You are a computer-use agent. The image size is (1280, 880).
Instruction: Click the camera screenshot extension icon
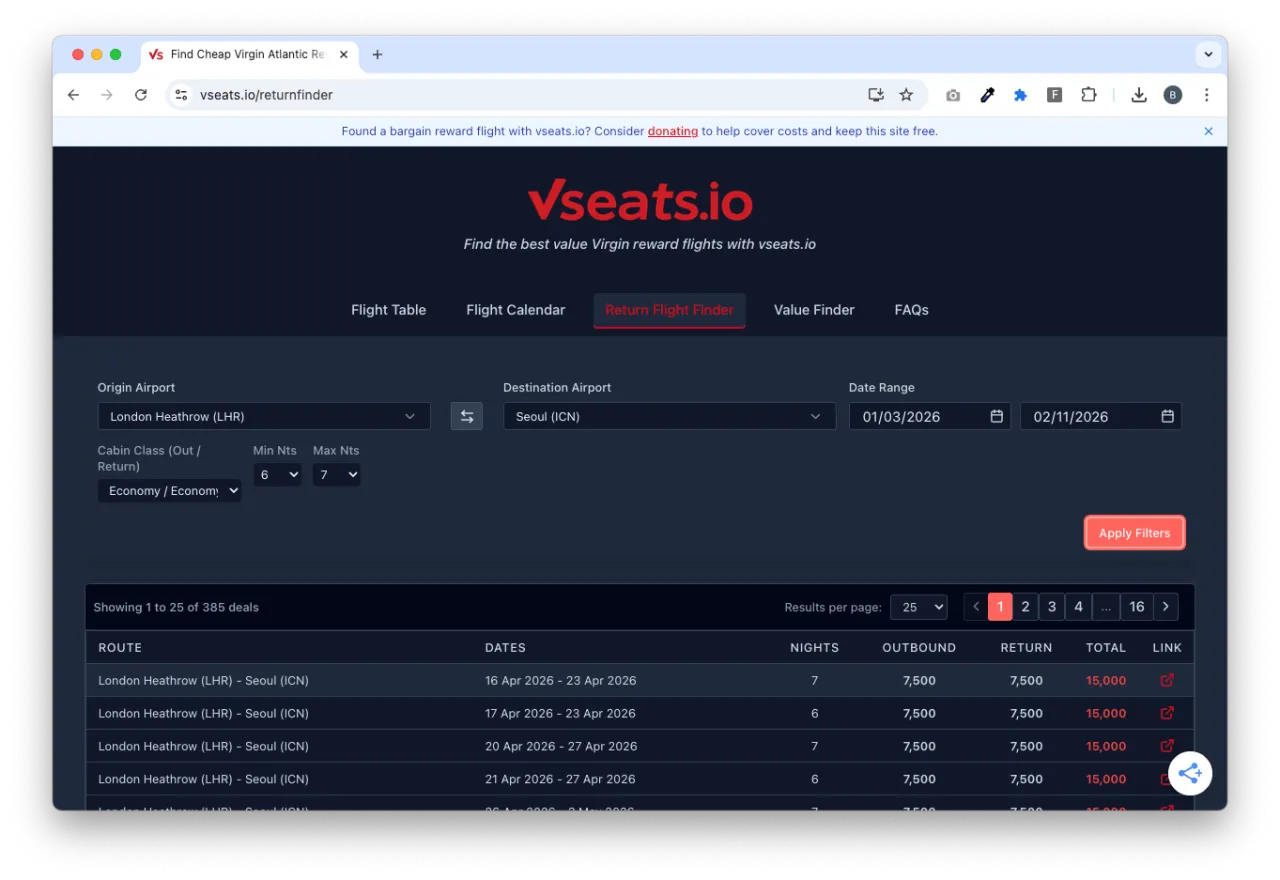point(953,95)
